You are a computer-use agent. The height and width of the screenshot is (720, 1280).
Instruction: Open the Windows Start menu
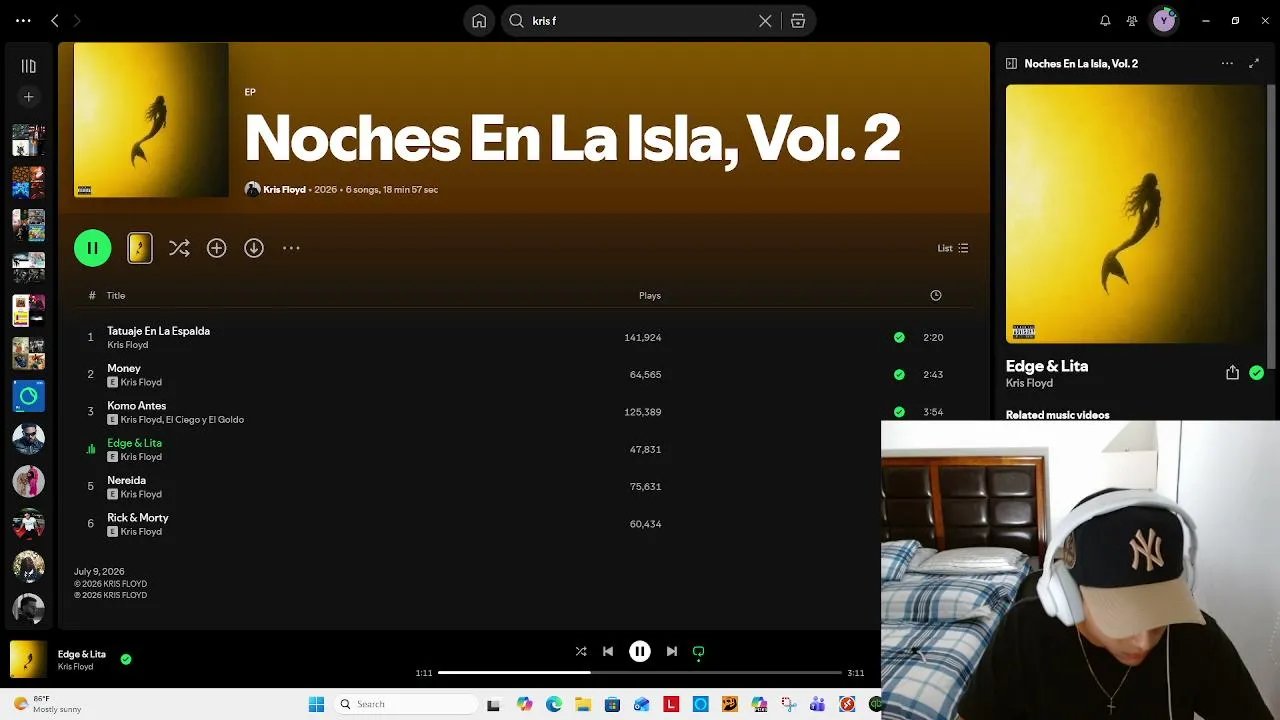pos(316,704)
